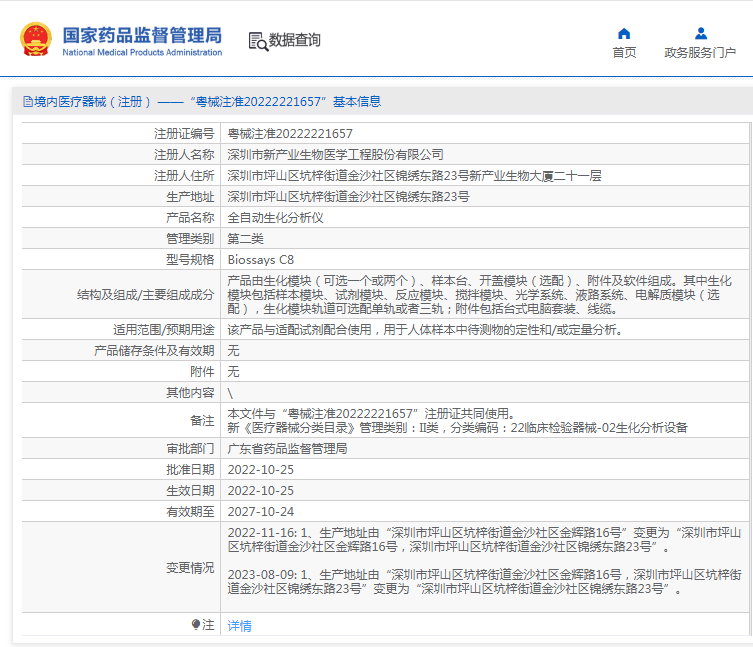Viewport: 753px width, 647px height.
Task: Select the 2022-11-16 change record
Action: coord(484,539)
